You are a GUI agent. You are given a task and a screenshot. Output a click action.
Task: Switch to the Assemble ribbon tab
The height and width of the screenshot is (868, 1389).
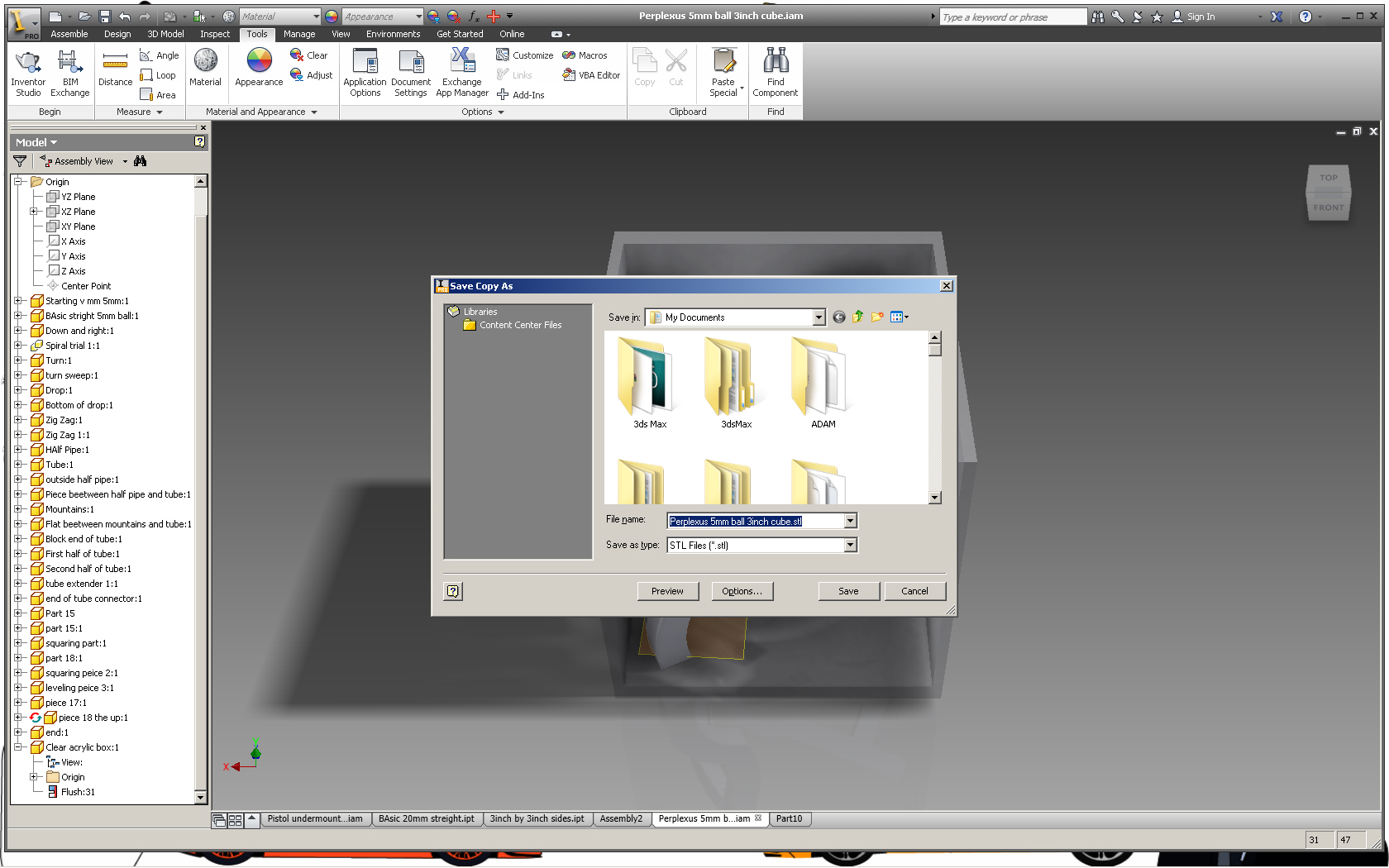click(69, 34)
